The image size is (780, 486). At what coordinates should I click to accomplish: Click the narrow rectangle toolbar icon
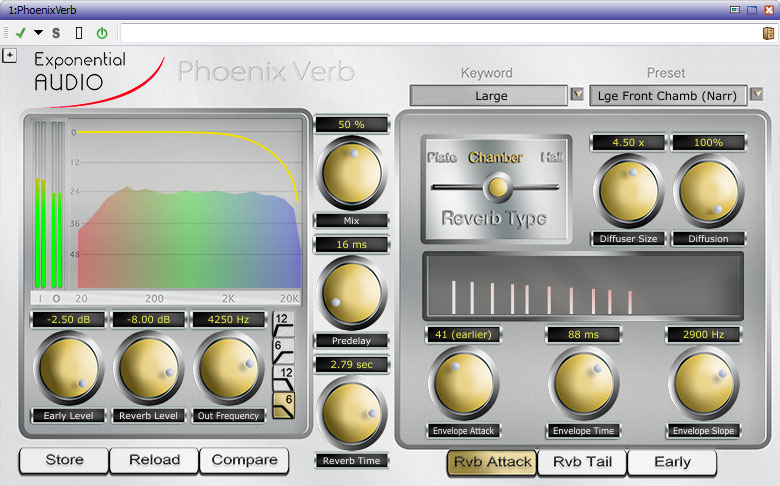[x=79, y=33]
